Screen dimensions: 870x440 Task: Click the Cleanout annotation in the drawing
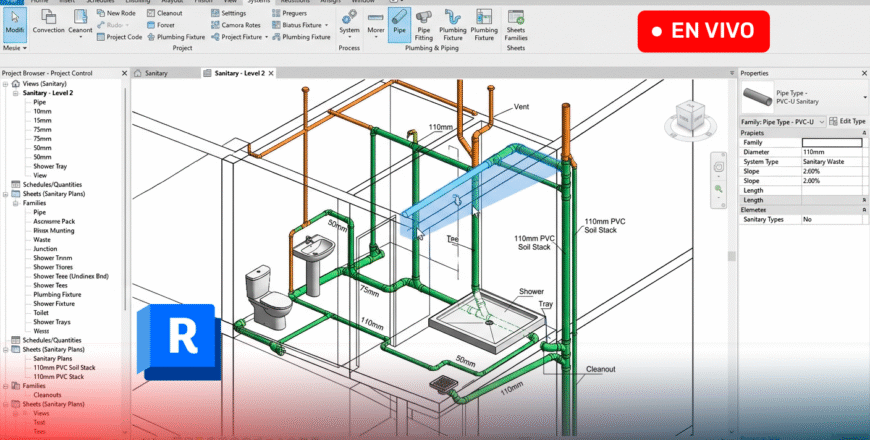(600, 369)
